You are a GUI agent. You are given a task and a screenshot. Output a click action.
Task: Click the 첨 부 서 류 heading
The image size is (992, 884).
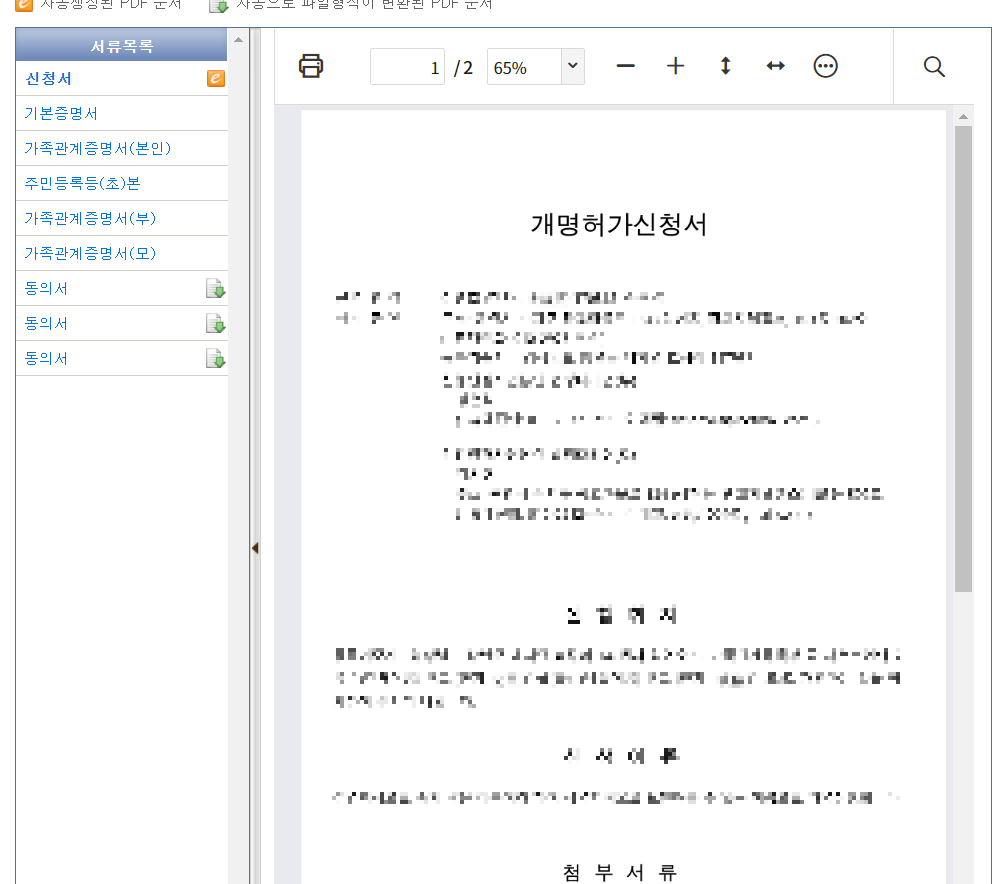click(x=619, y=872)
